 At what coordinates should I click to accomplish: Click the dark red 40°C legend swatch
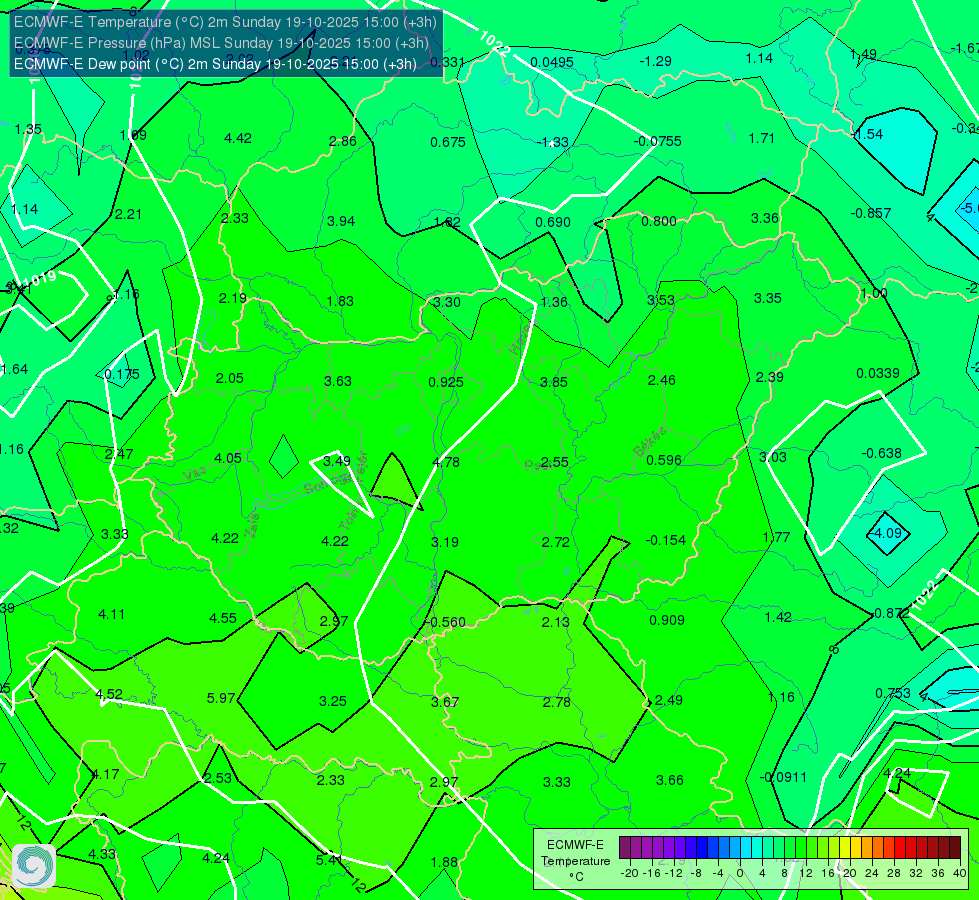955,848
